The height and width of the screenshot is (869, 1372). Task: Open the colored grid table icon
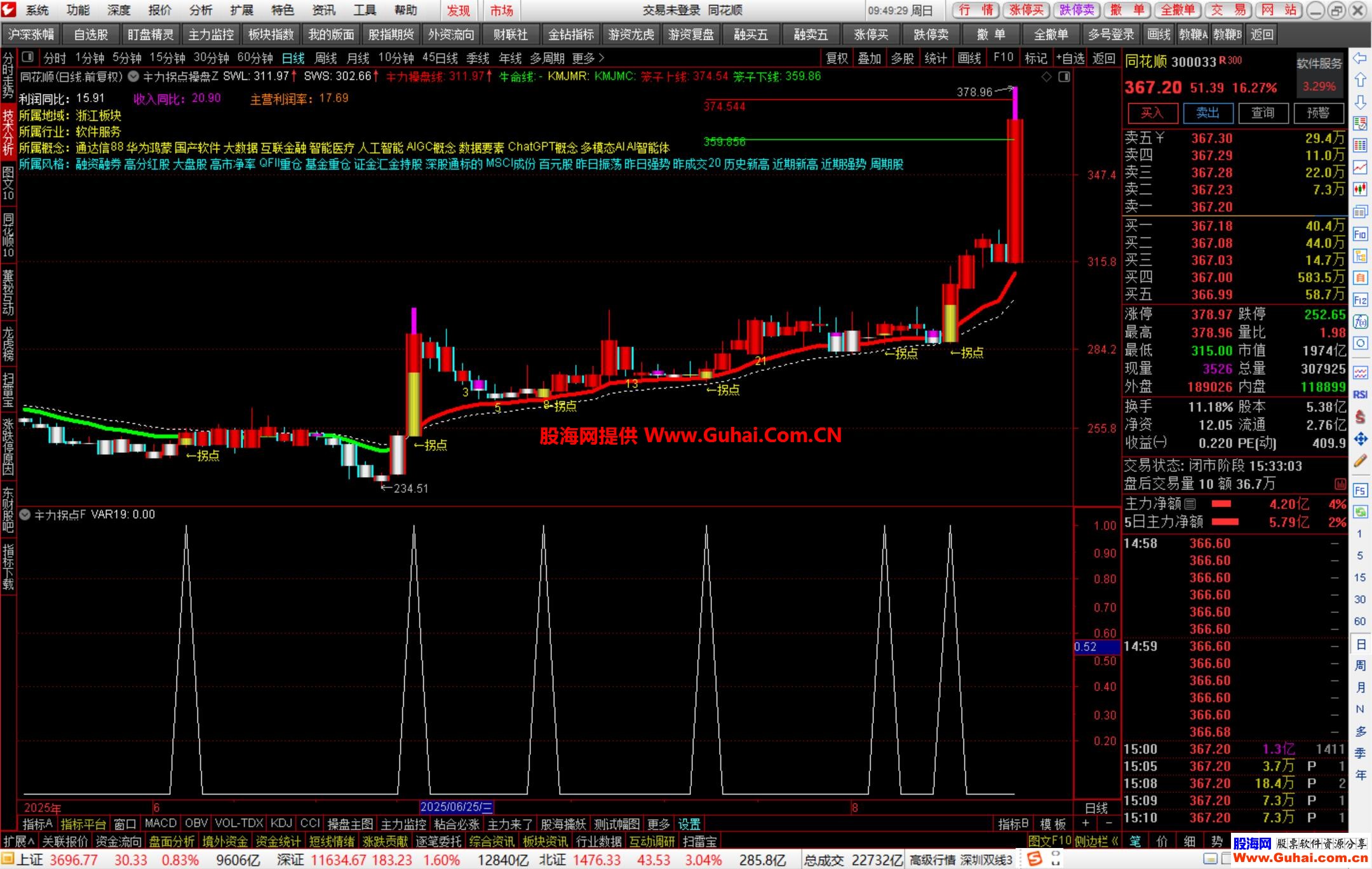(1360, 145)
